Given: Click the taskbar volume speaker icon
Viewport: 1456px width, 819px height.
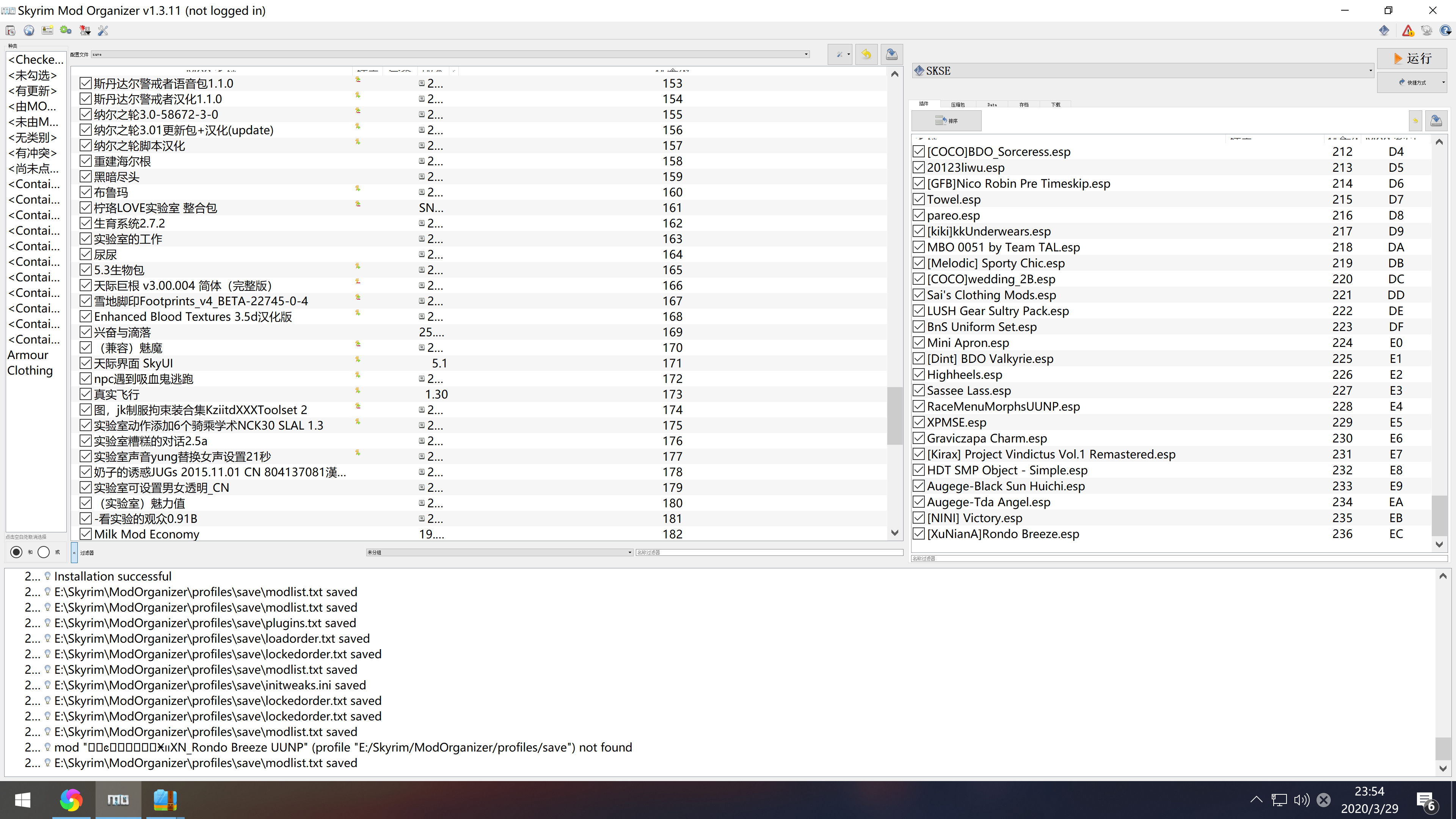Looking at the screenshot, I should (x=1302, y=800).
